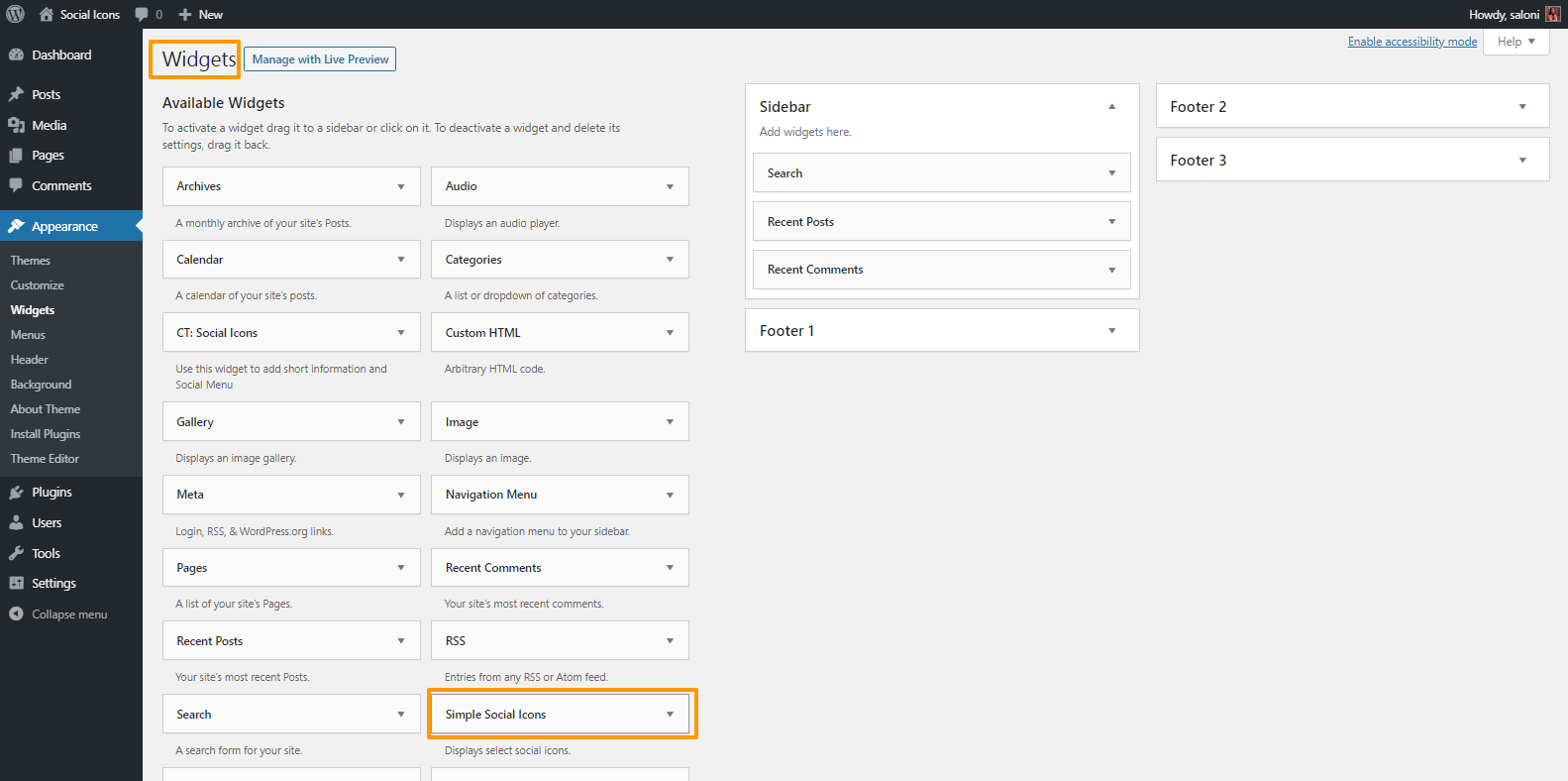Expand the Navigation Menu widget arrow
1568x781 pixels.
(670, 495)
